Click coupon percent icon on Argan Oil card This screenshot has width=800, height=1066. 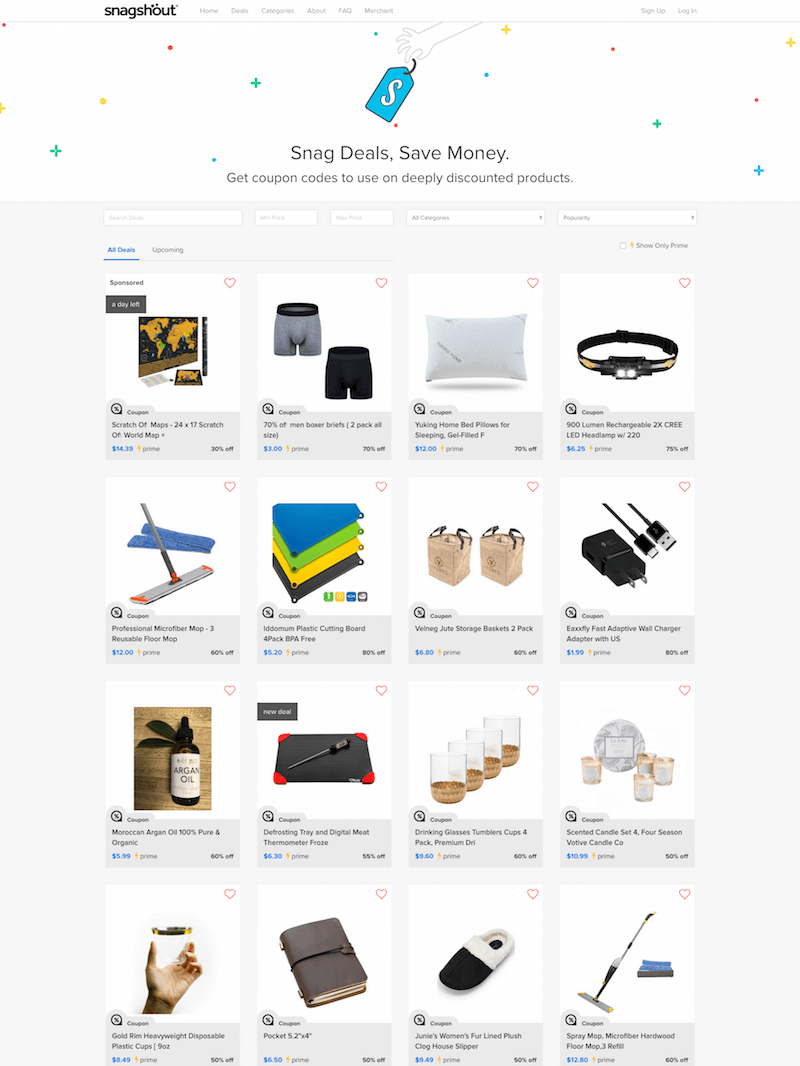117,816
